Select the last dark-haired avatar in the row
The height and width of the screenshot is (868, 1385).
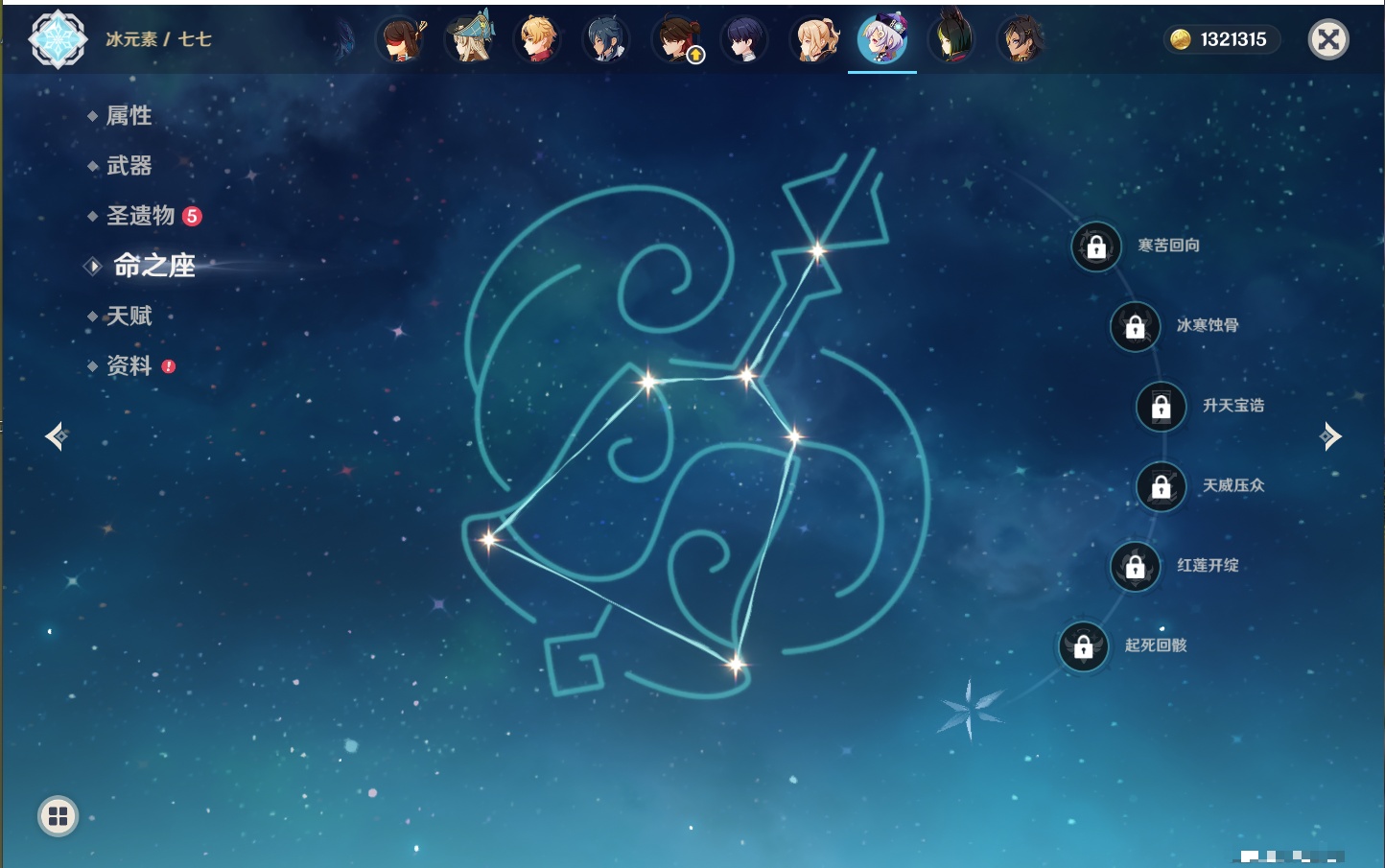(x=1021, y=39)
